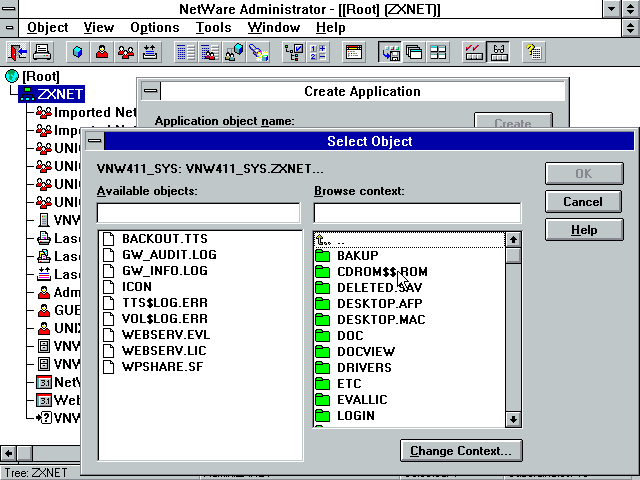
Task: Open the Object menu
Action: point(47,27)
